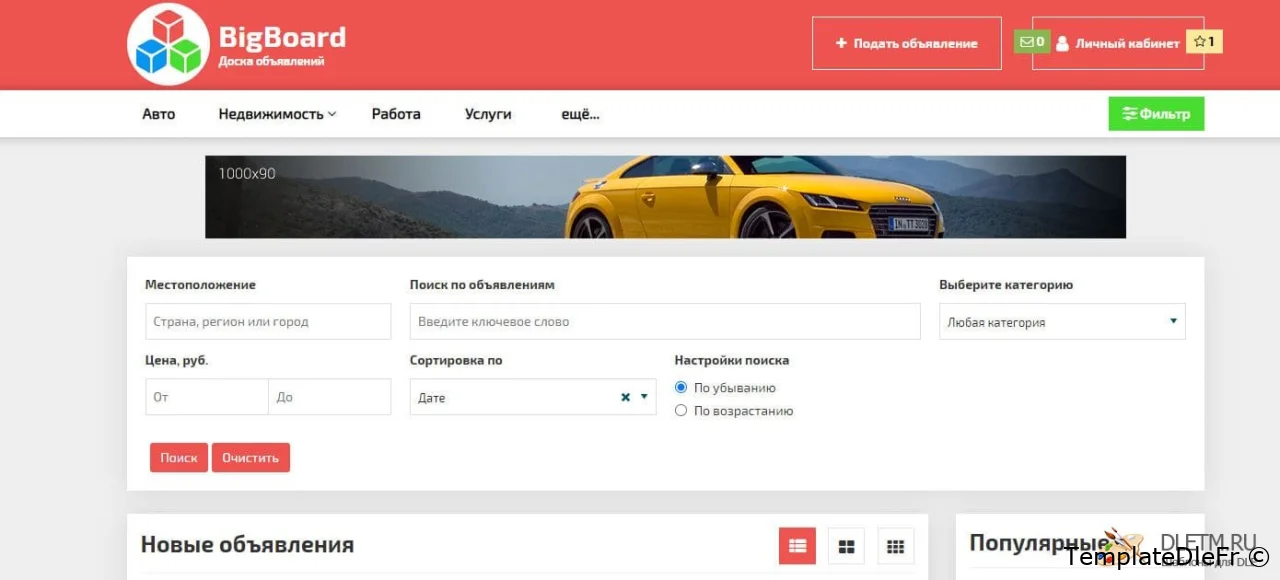Open Любая категория dropdown

click(x=1061, y=322)
